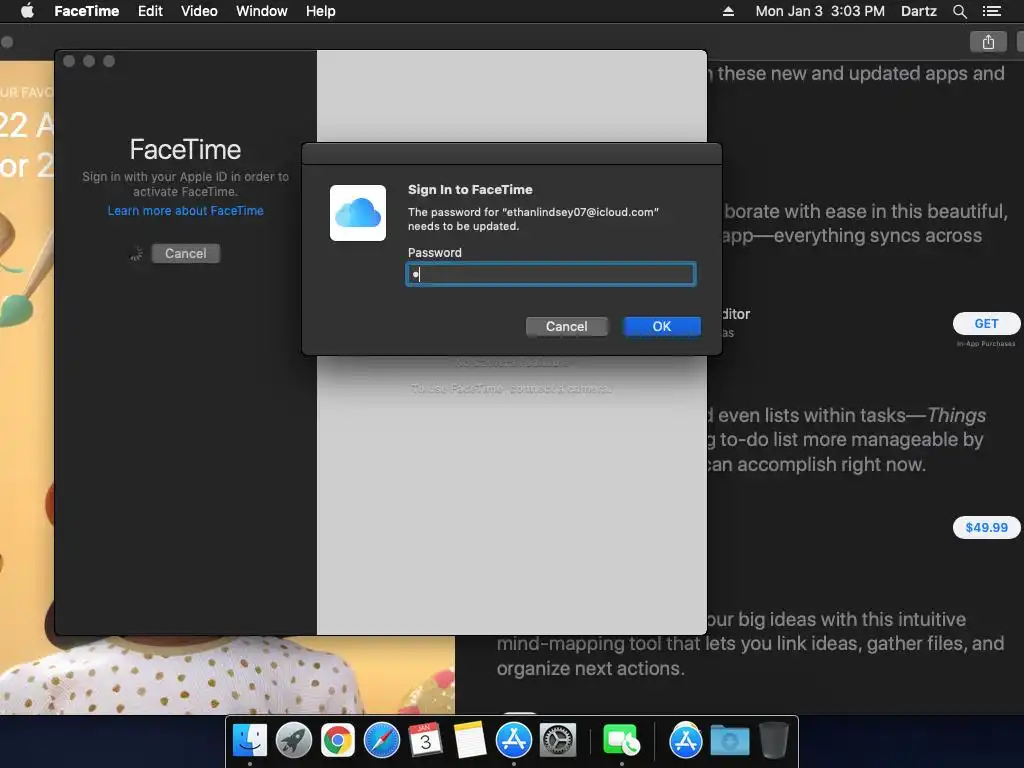The height and width of the screenshot is (768, 1024).
Task: Open Notification Center list icon
Action: [x=992, y=11]
